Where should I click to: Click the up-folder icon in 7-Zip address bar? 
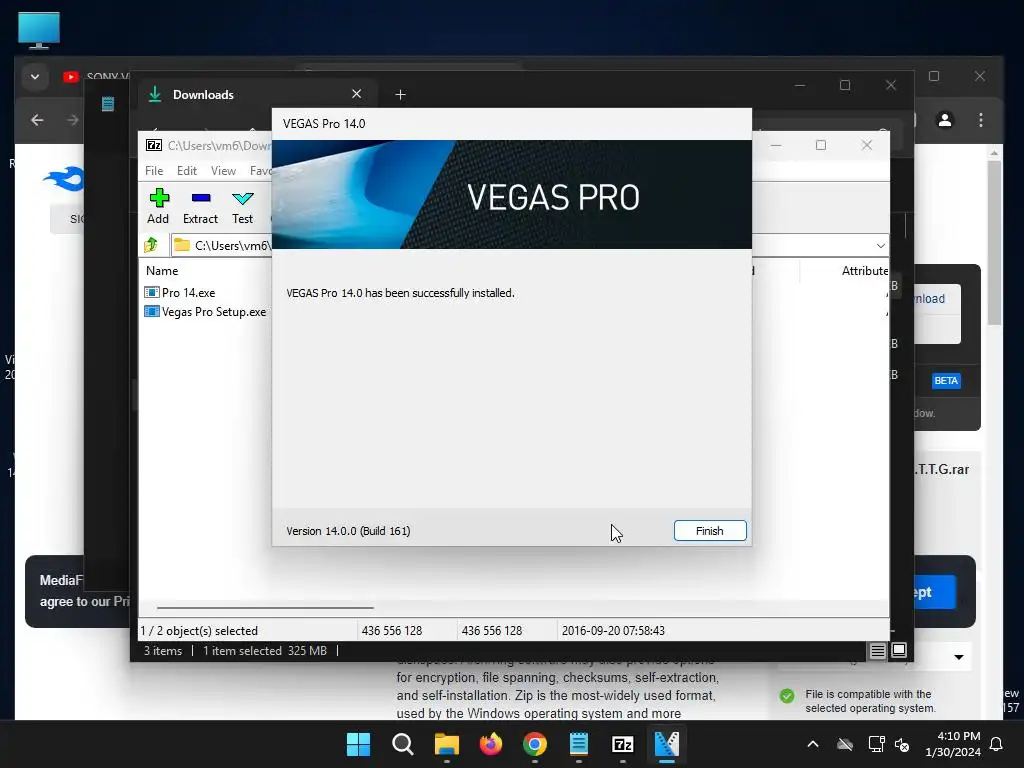152,245
